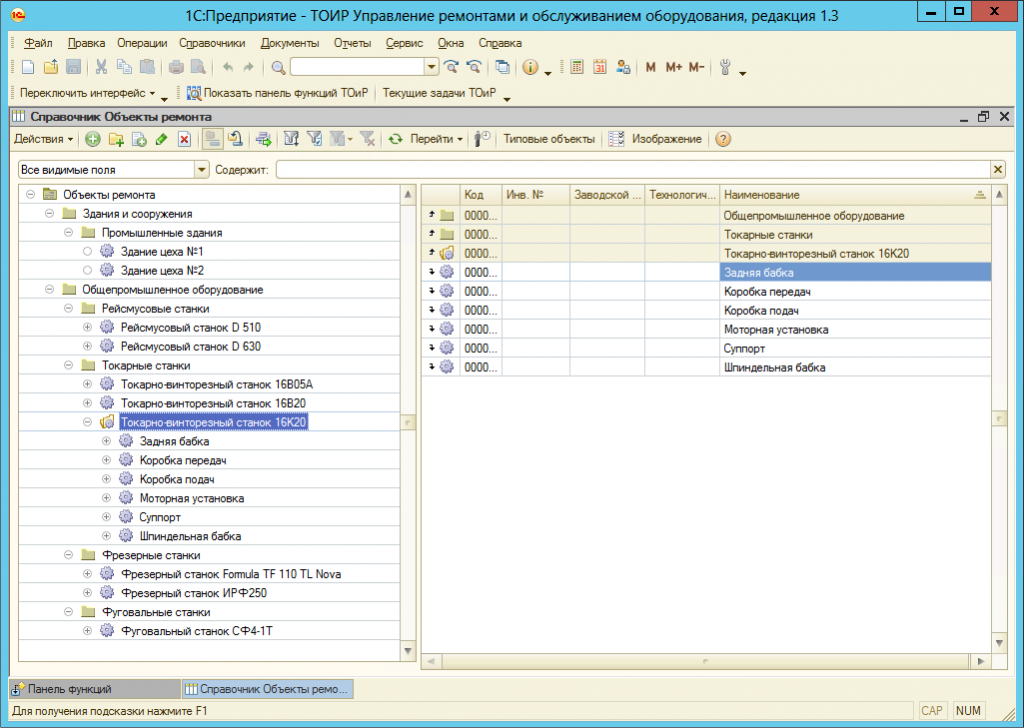This screenshot has height=728, width=1024.
Task: Toggle the hierarchical view mode button
Action: [x=212, y=139]
